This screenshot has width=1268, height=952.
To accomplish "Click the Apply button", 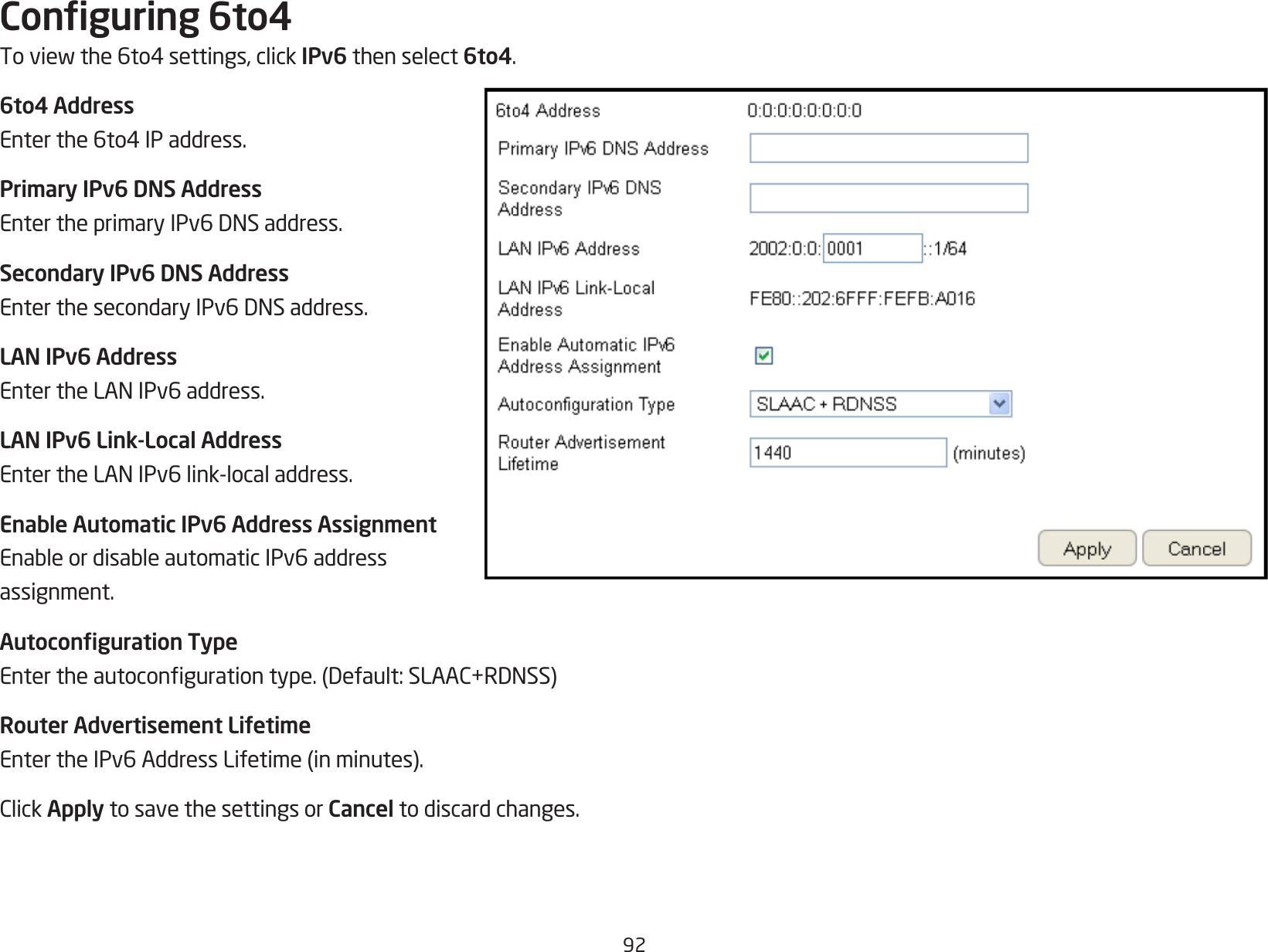I will [1087, 549].
